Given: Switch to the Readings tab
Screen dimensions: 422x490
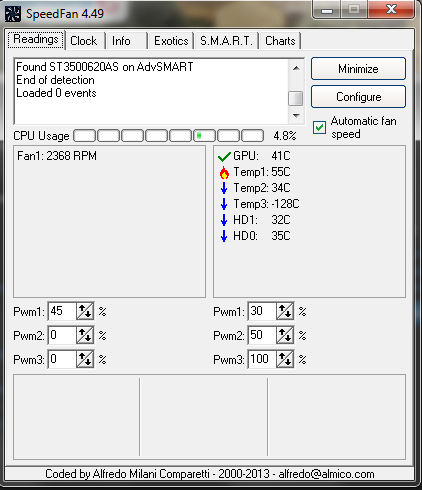Looking at the screenshot, I should pyautogui.click(x=36, y=40).
